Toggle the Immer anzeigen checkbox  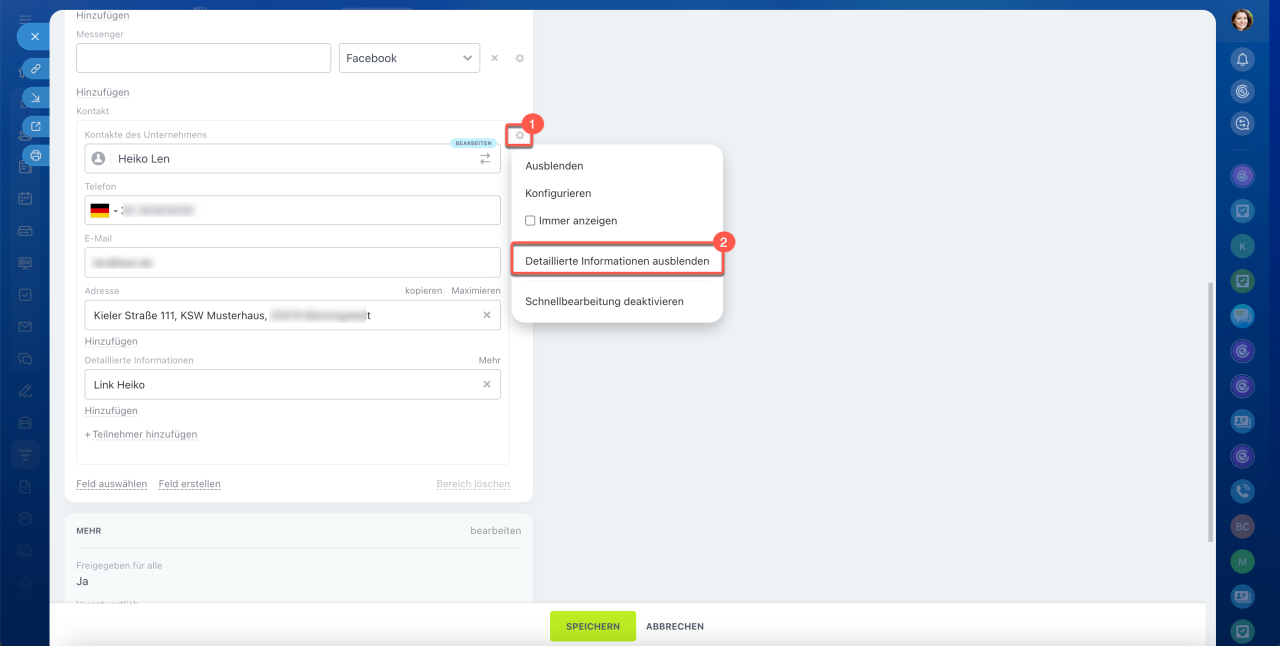(x=530, y=221)
